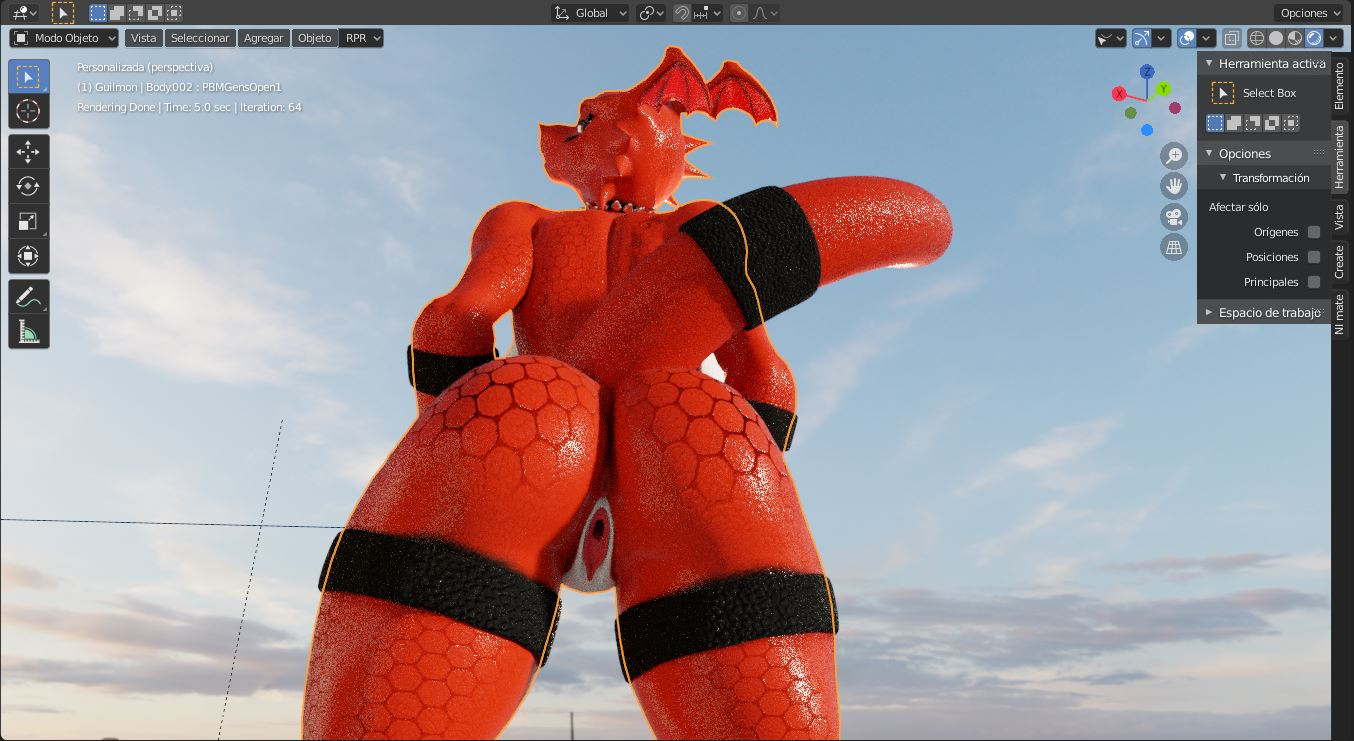Open the selectability and visibility dropdown
The width and height of the screenshot is (1354, 741).
click(1110, 38)
